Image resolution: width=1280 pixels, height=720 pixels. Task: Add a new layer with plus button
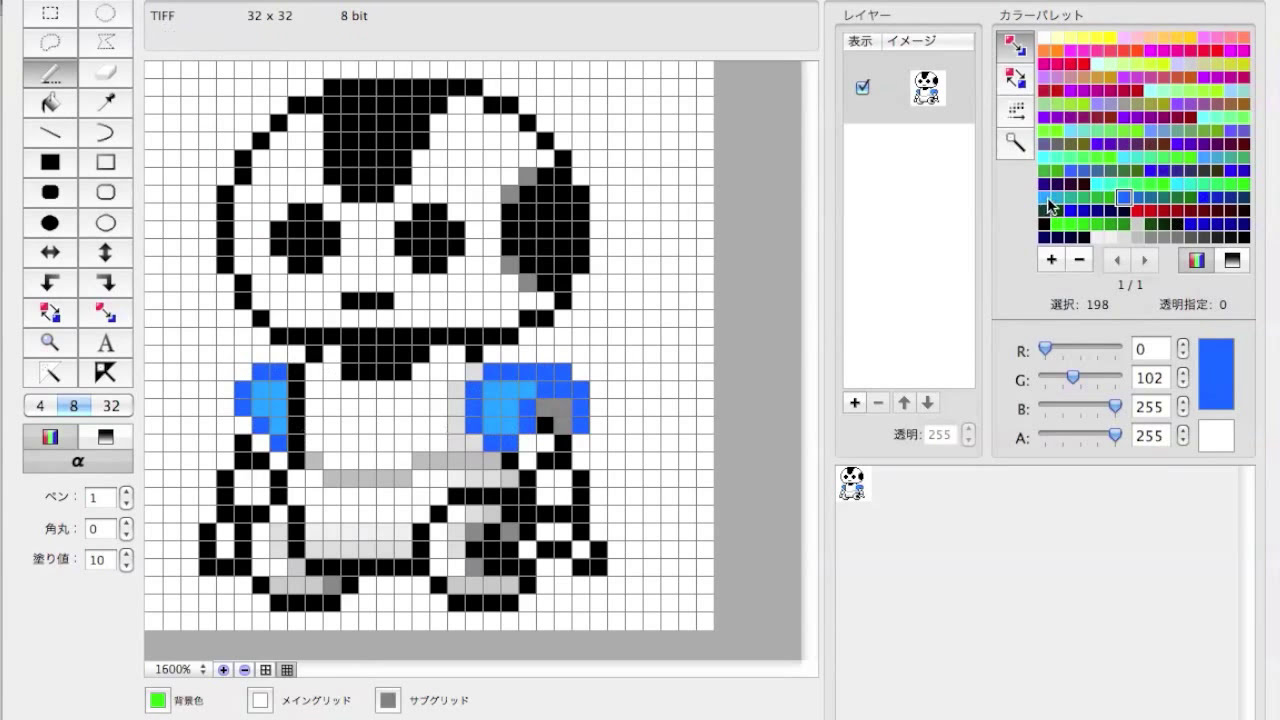(855, 403)
